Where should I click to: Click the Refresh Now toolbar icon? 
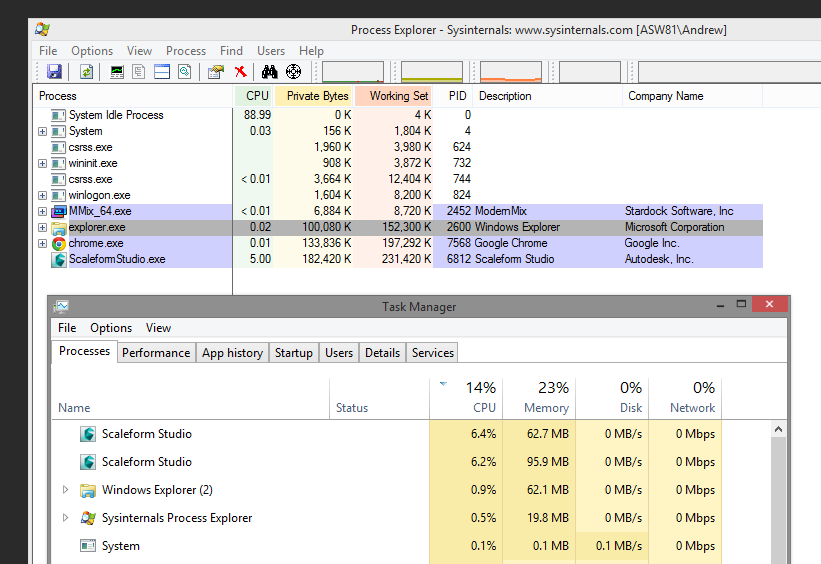point(86,71)
